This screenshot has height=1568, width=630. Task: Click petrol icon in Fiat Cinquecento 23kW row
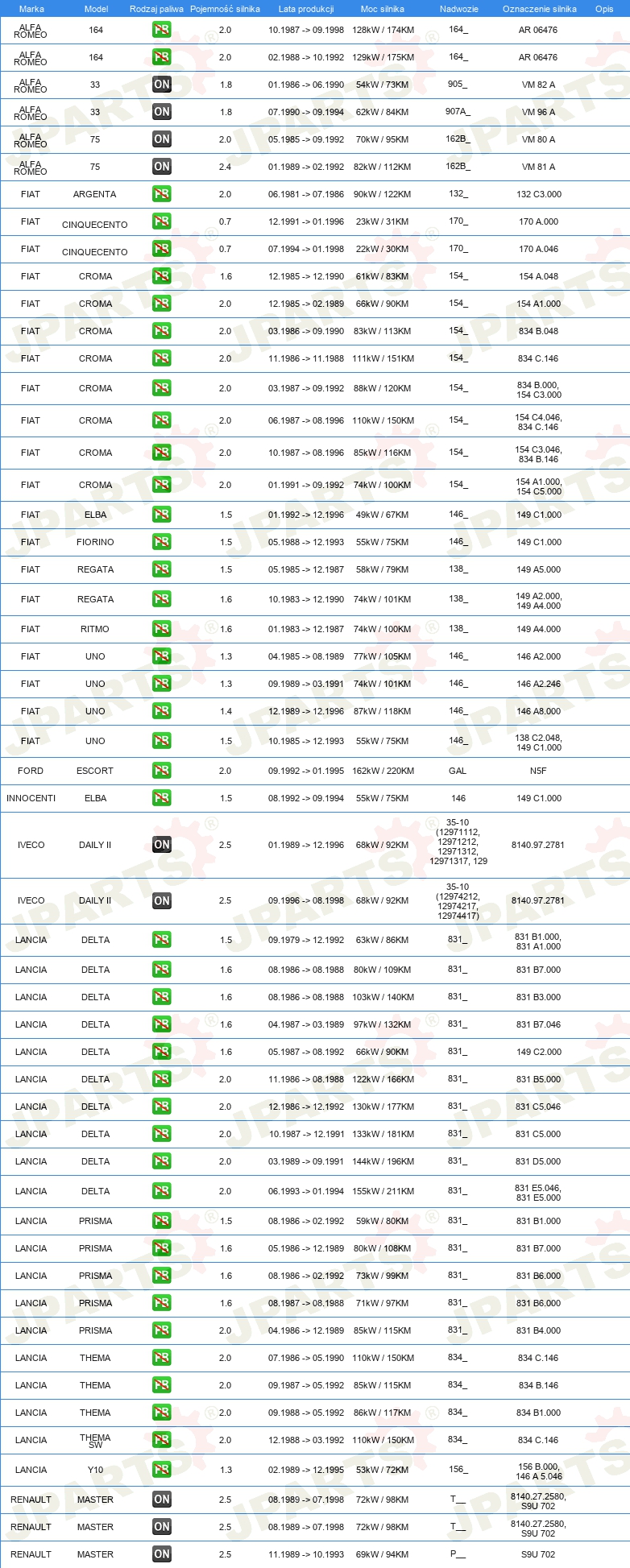[162, 221]
